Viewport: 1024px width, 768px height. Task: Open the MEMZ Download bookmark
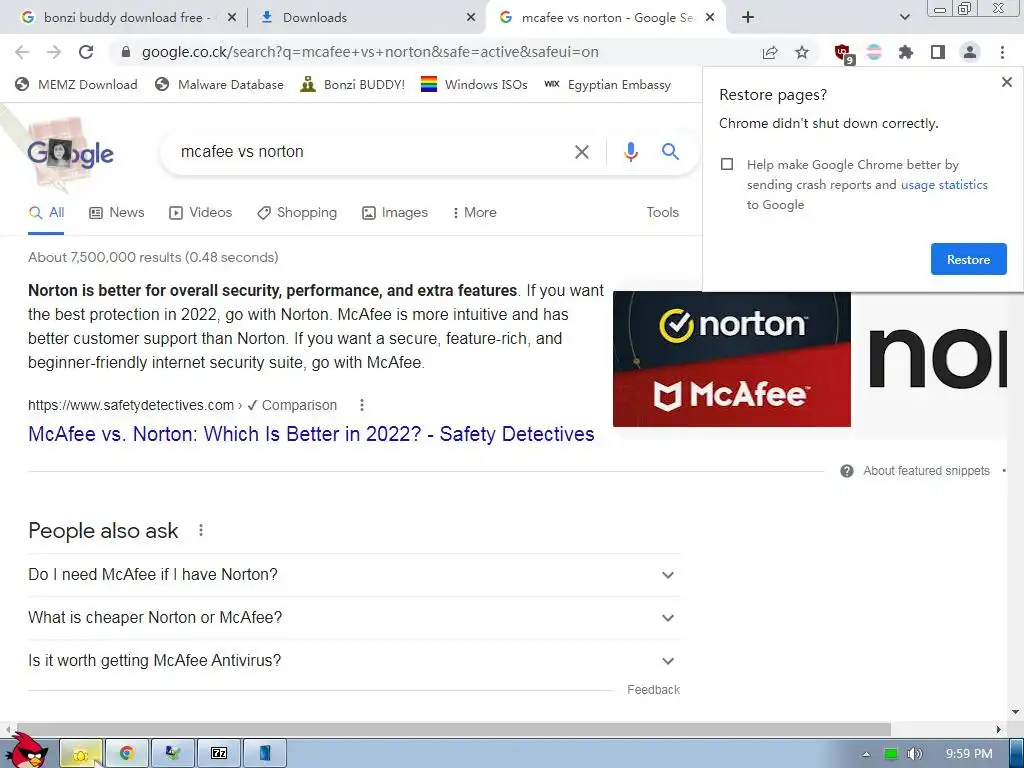point(76,85)
